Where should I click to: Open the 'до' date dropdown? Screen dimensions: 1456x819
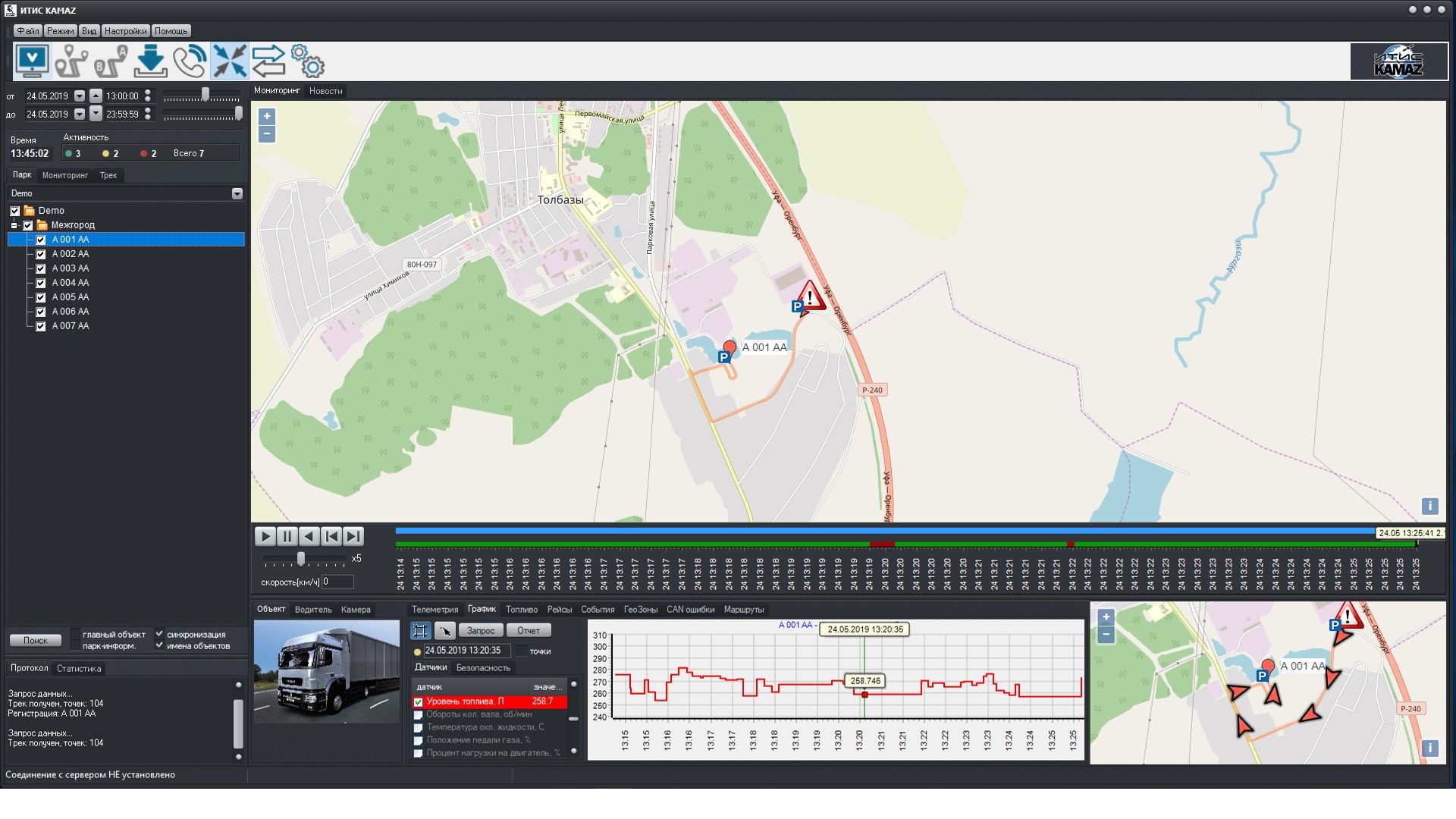tap(80, 115)
